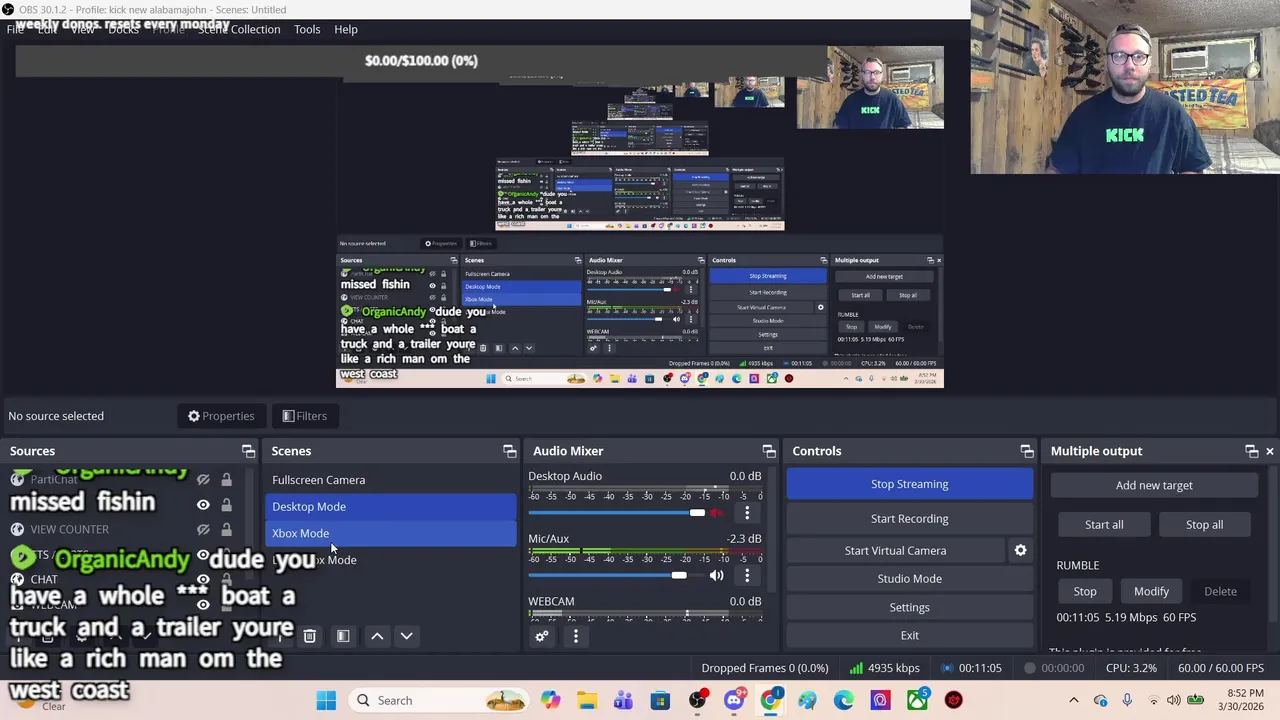Unlock the PartiChat source
The width and height of the screenshot is (1280, 720).
coord(226,480)
